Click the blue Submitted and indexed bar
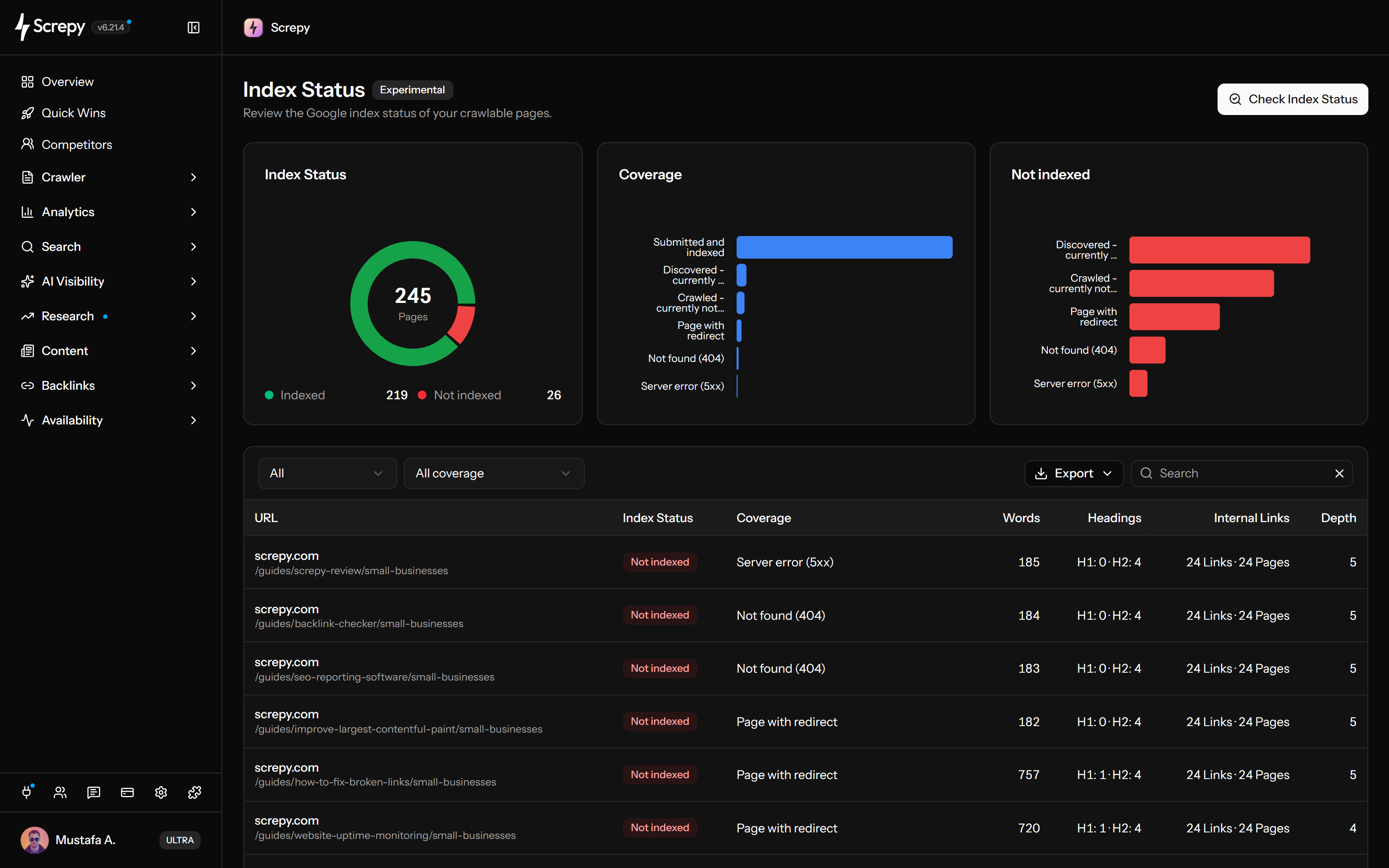Image resolution: width=1389 pixels, height=868 pixels. point(844,247)
